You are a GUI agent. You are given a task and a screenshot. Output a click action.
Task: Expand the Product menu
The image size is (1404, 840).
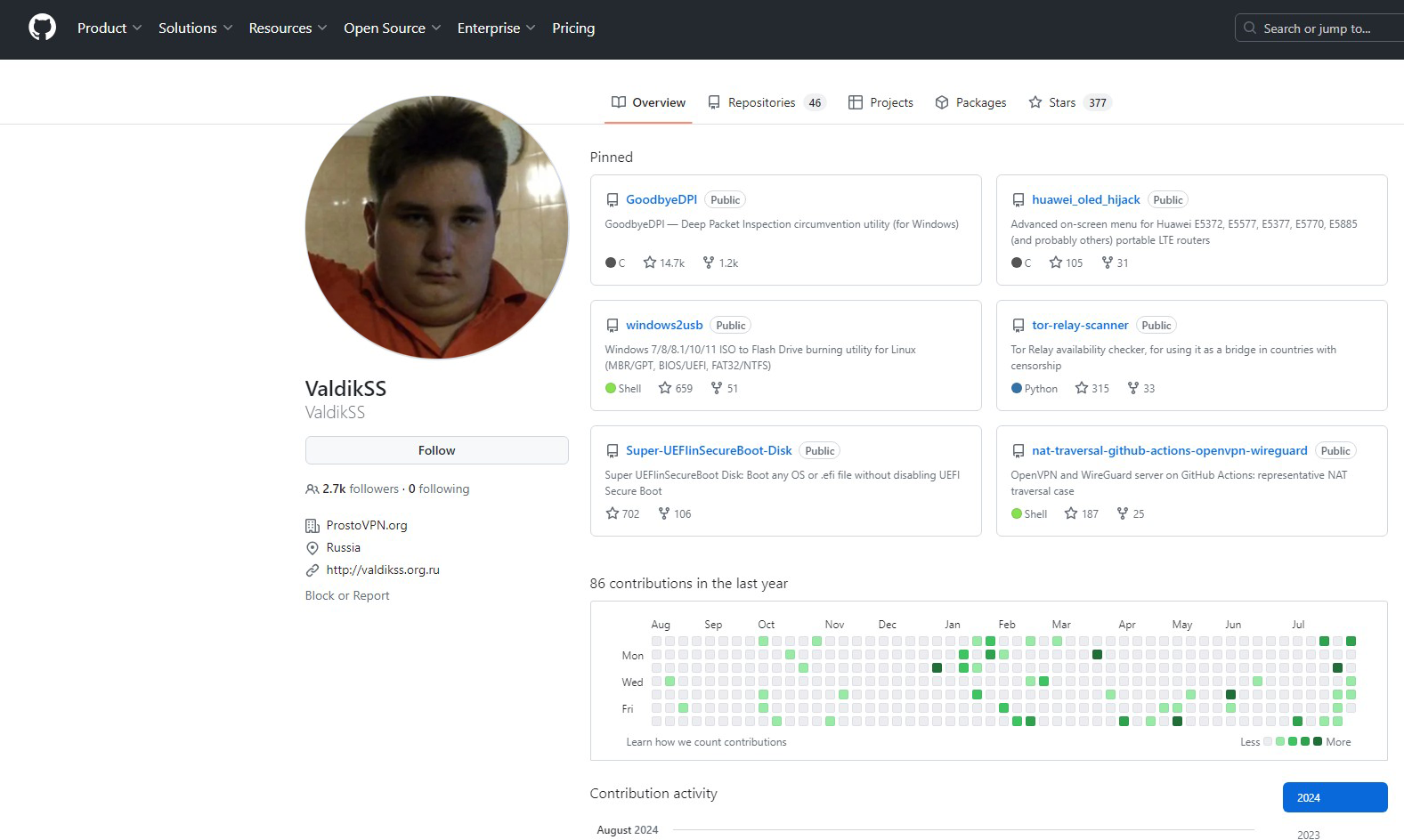tap(109, 28)
